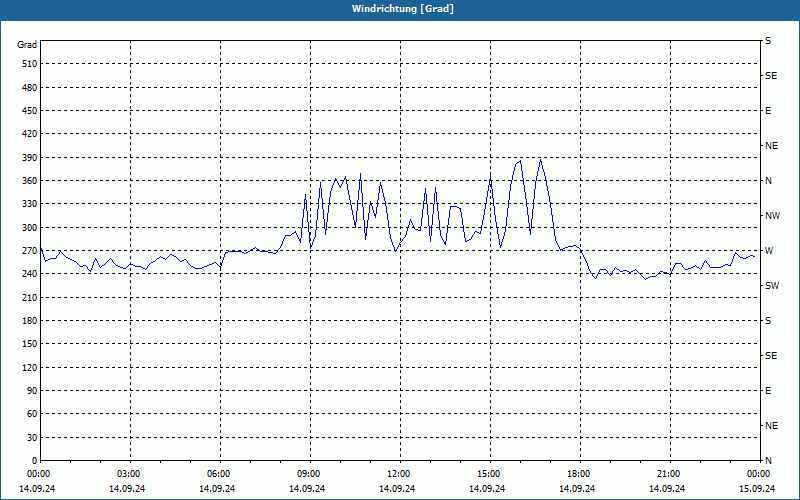This screenshot has height=500, width=800.
Task: Click the "14.09.24" date under 12:00
Action: (x=397, y=488)
